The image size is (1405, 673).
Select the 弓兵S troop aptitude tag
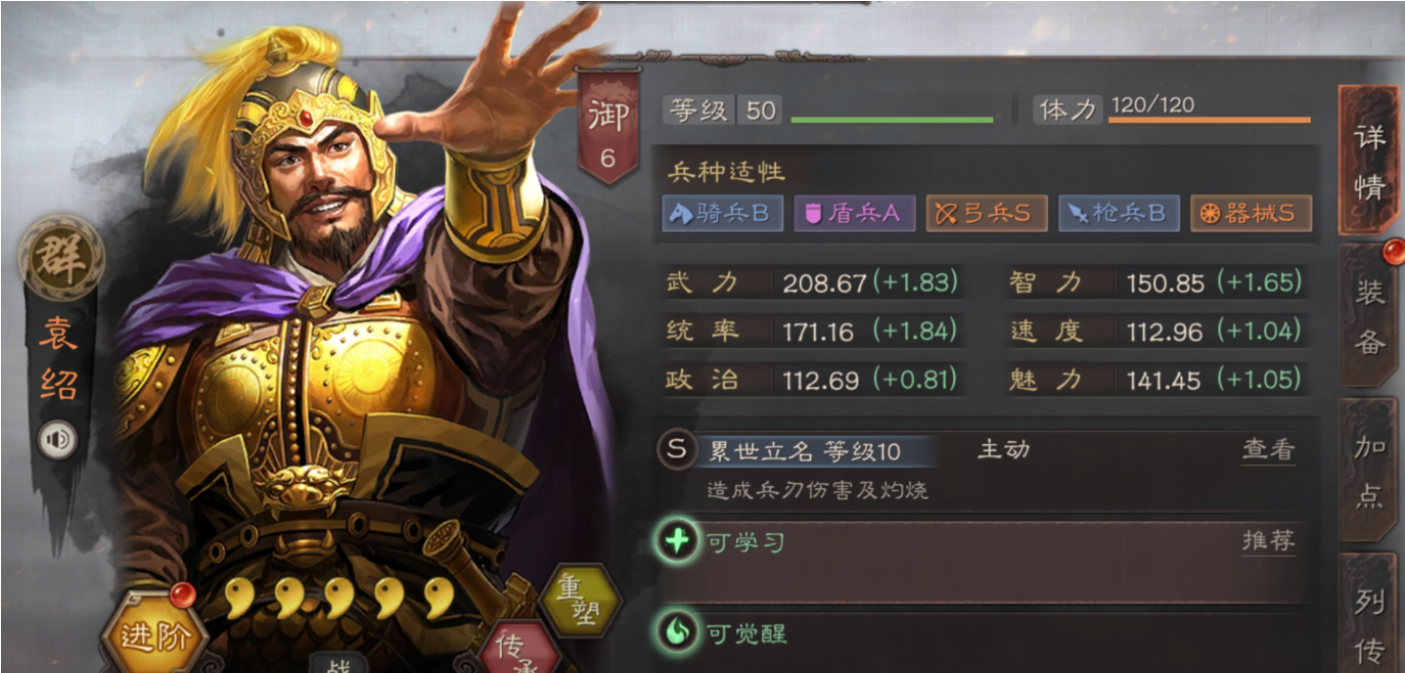(x=987, y=213)
